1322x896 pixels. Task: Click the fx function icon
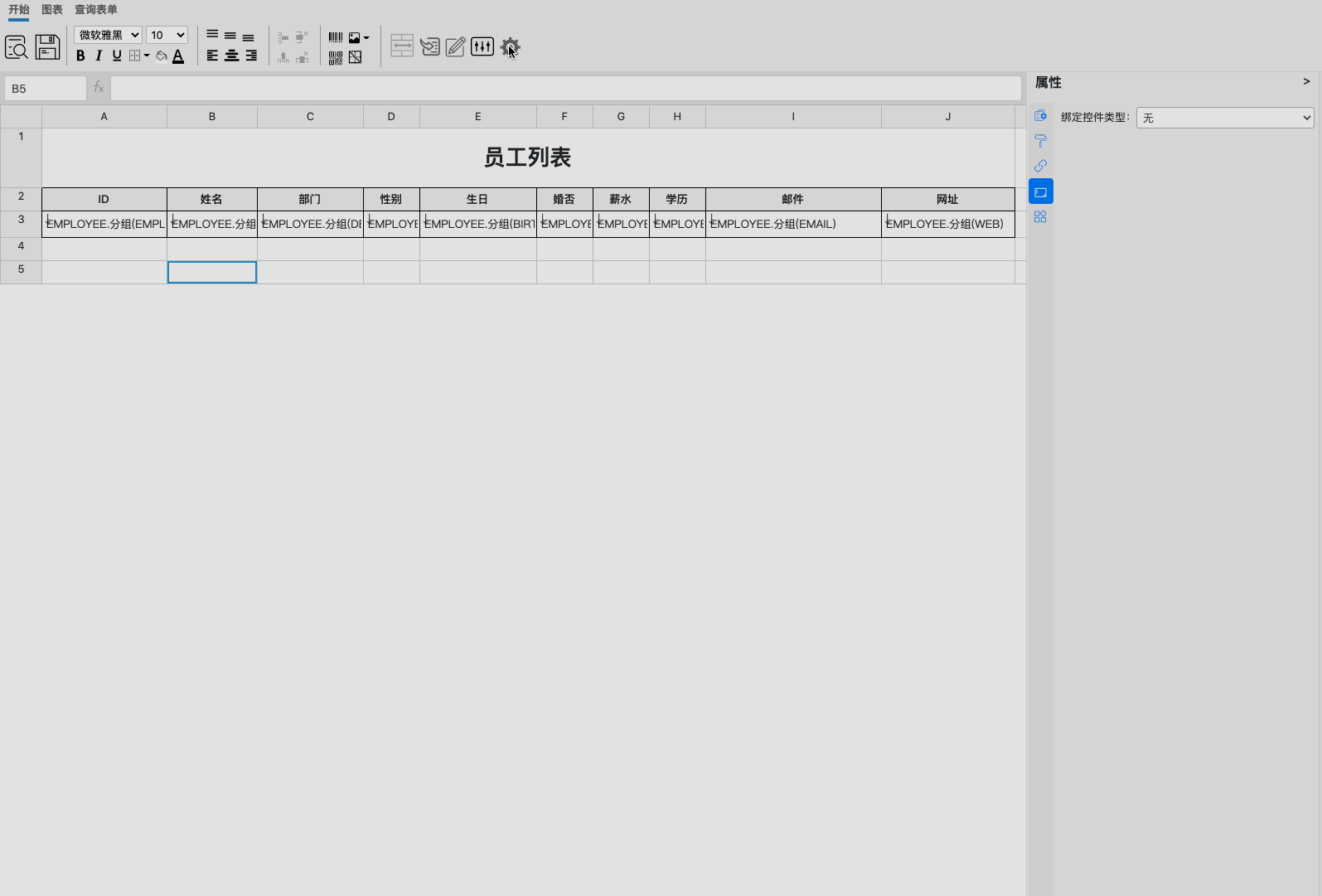99,87
